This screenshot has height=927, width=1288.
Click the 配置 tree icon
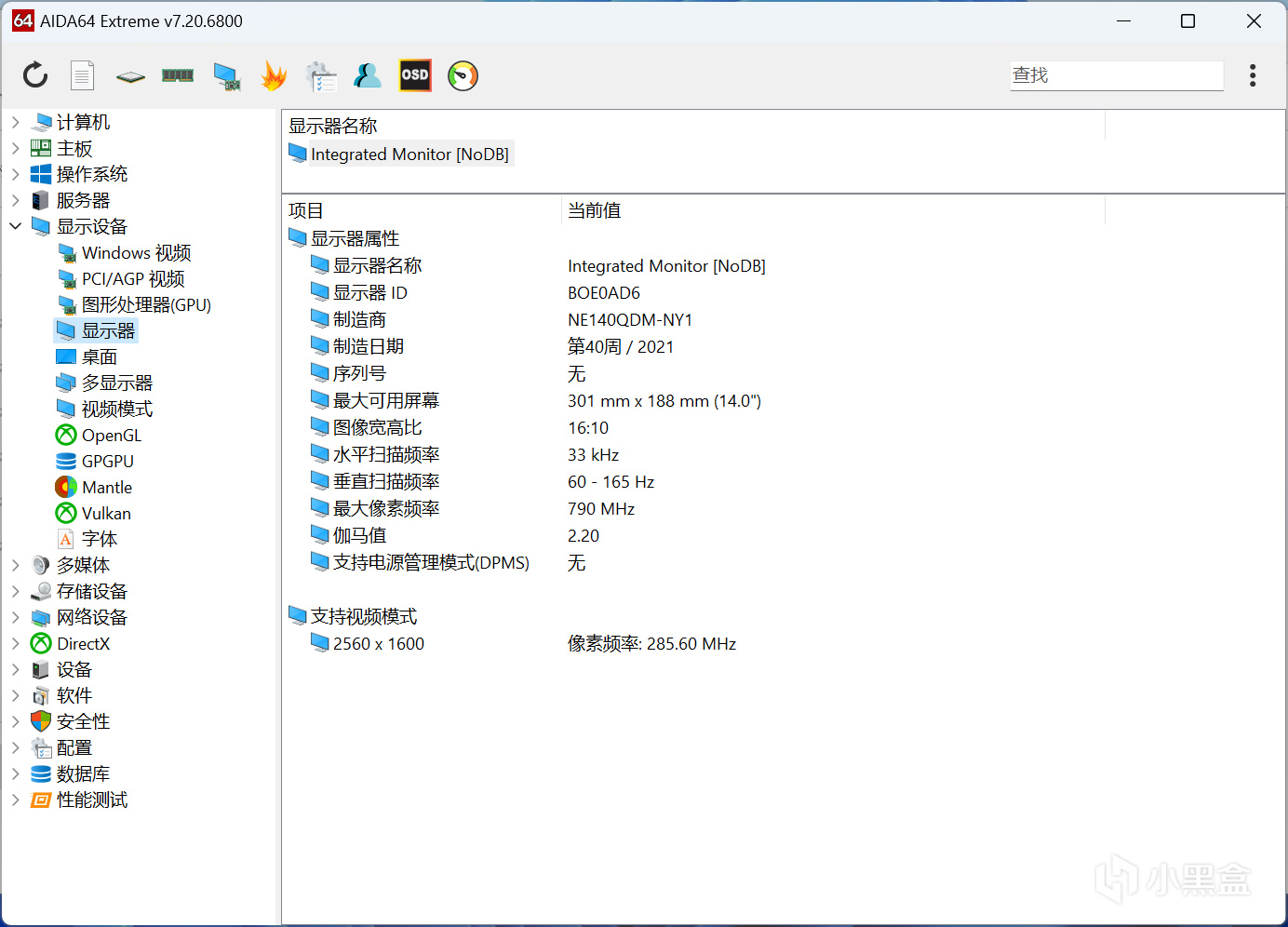41,747
